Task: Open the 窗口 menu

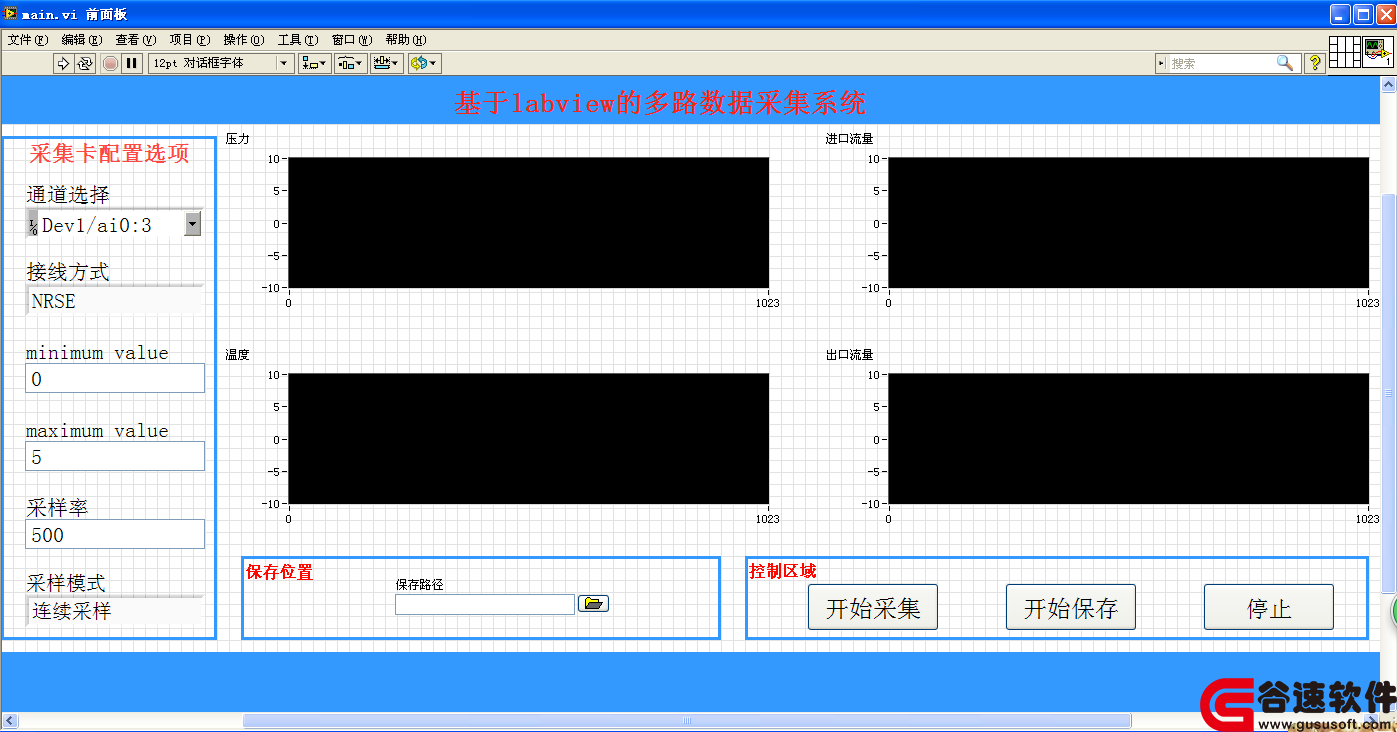Action: [352, 40]
